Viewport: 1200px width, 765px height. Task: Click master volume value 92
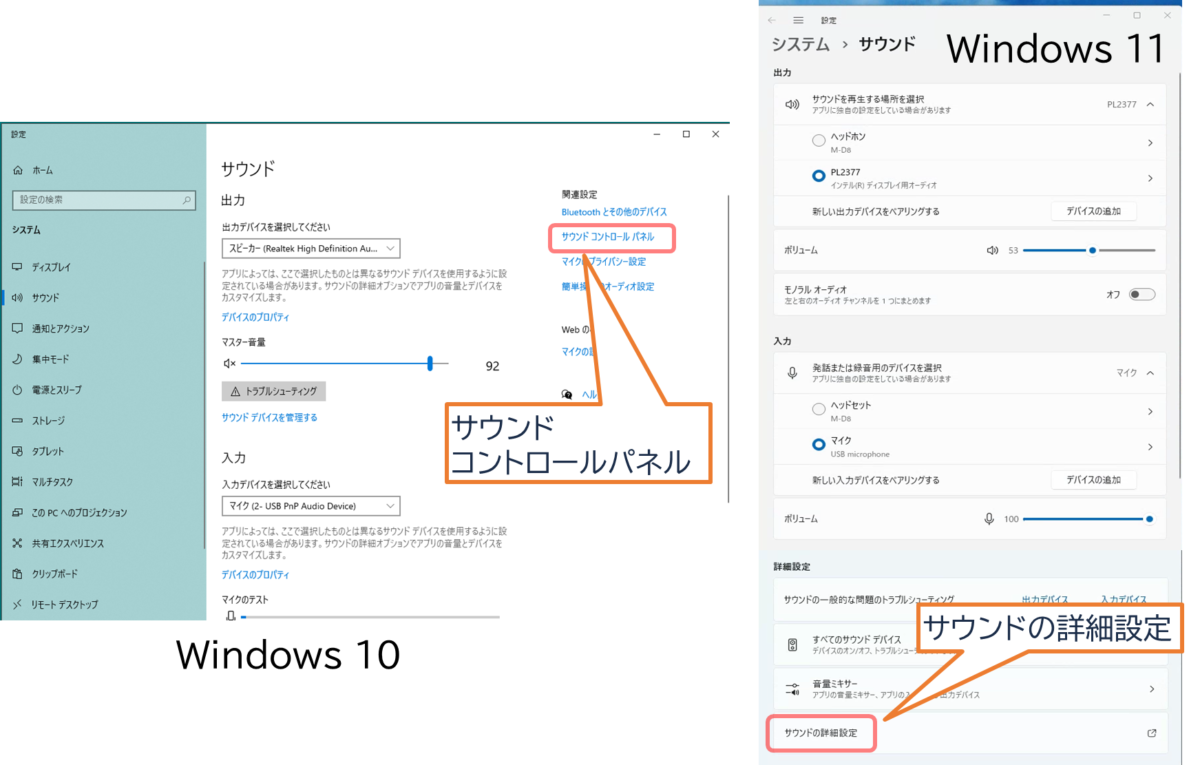492,366
